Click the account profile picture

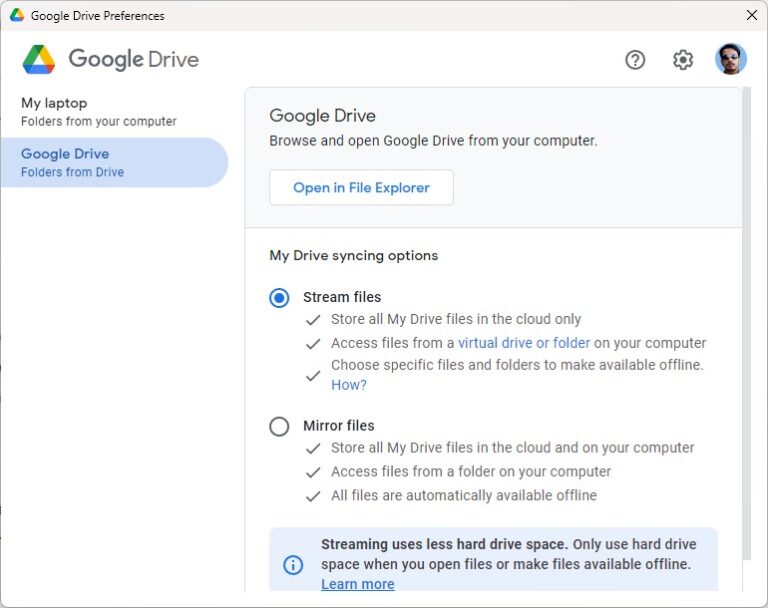click(730, 59)
